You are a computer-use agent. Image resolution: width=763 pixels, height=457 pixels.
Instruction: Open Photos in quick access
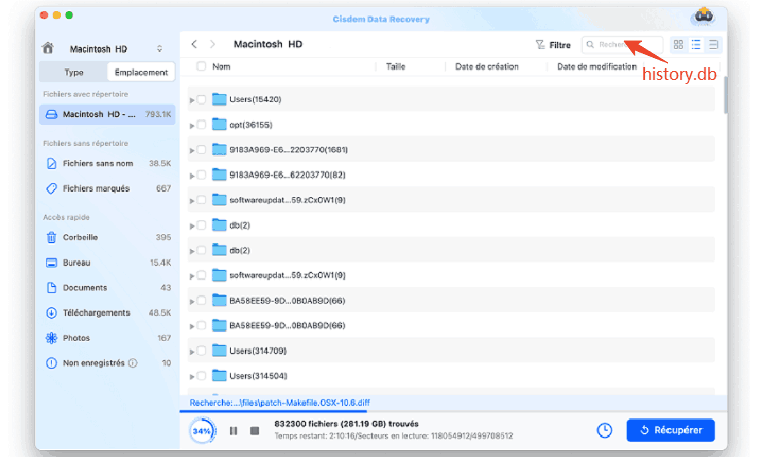(107, 338)
